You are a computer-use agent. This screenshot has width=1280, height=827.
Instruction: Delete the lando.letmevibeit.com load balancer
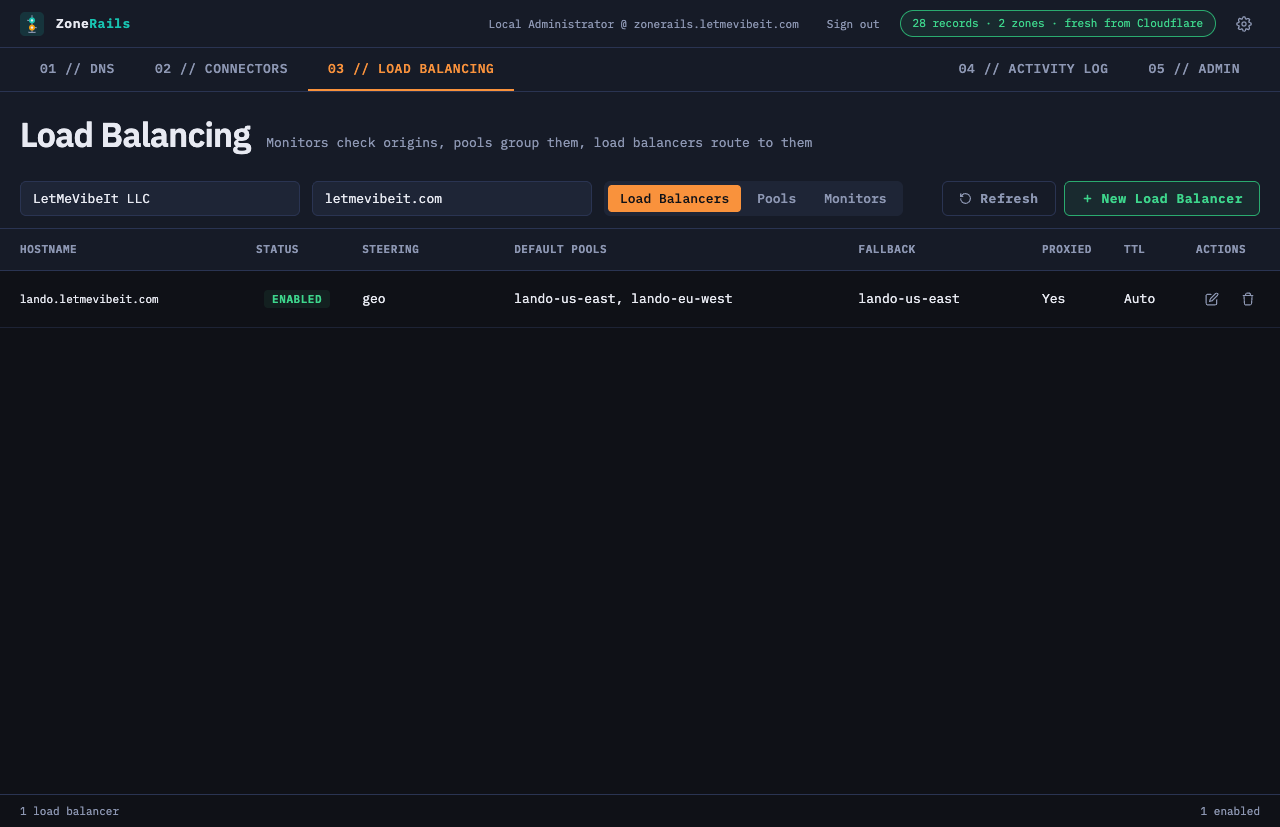(1248, 299)
